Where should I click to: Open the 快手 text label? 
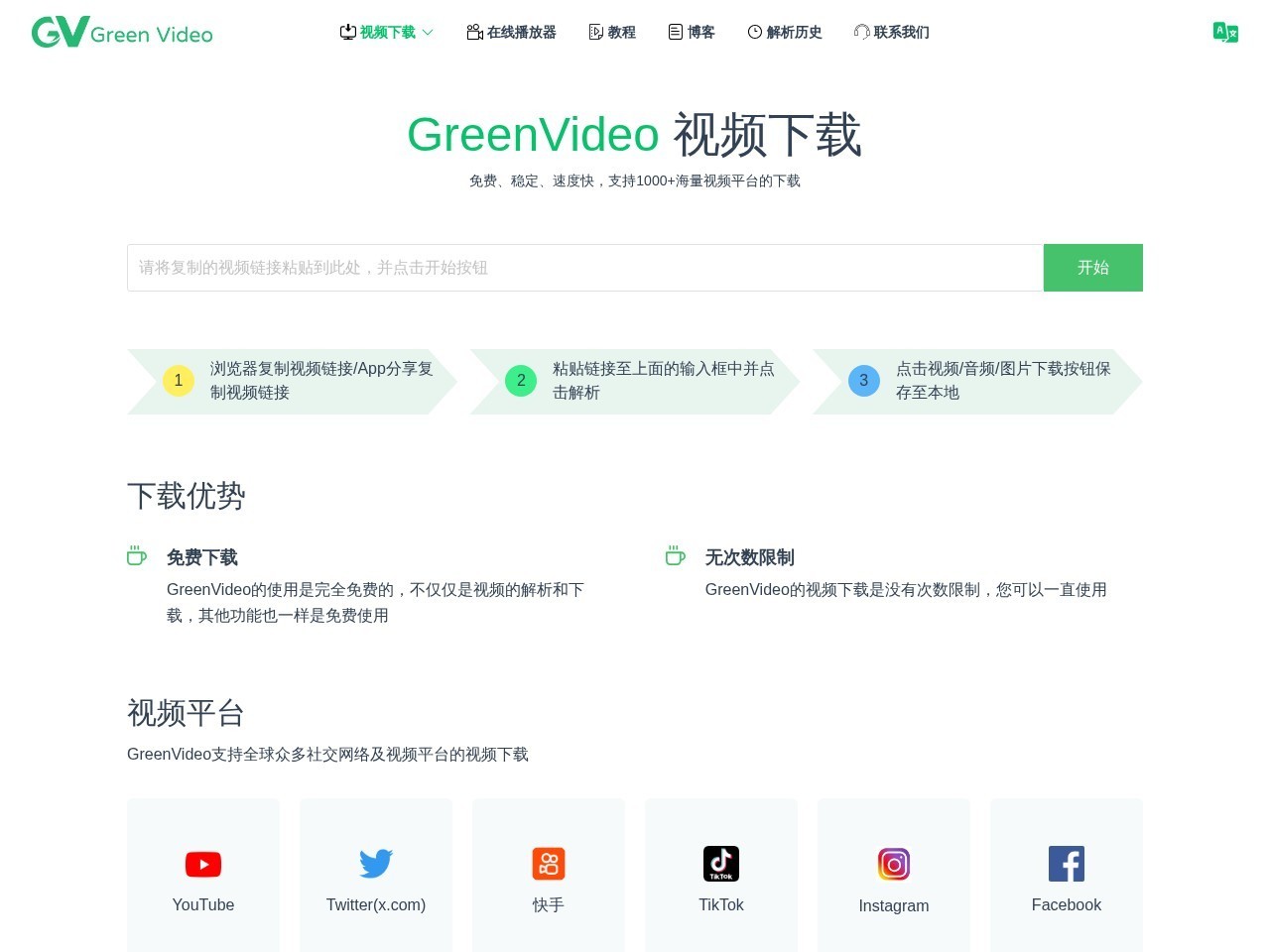click(549, 904)
